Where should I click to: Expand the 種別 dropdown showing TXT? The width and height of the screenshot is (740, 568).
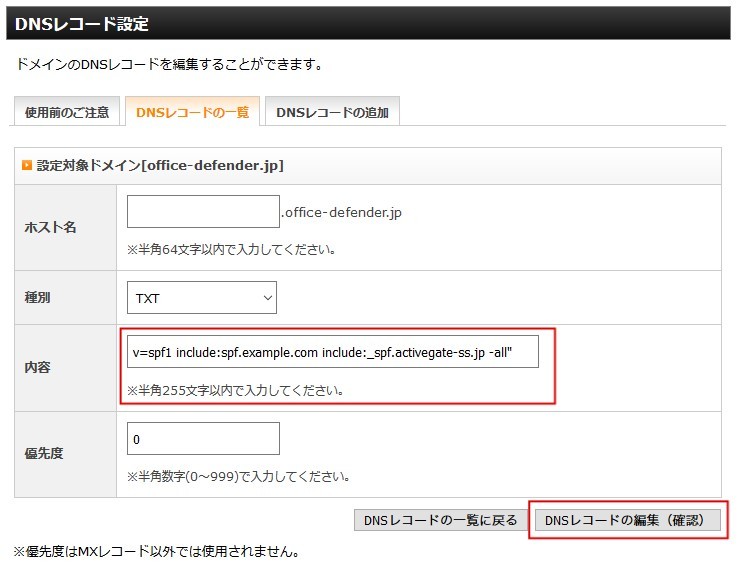click(202, 297)
